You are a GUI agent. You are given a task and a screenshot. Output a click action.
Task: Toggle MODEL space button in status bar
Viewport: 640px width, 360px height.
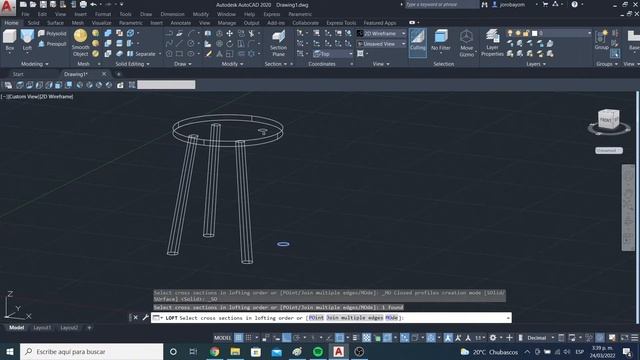pyautogui.click(x=222, y=338)
